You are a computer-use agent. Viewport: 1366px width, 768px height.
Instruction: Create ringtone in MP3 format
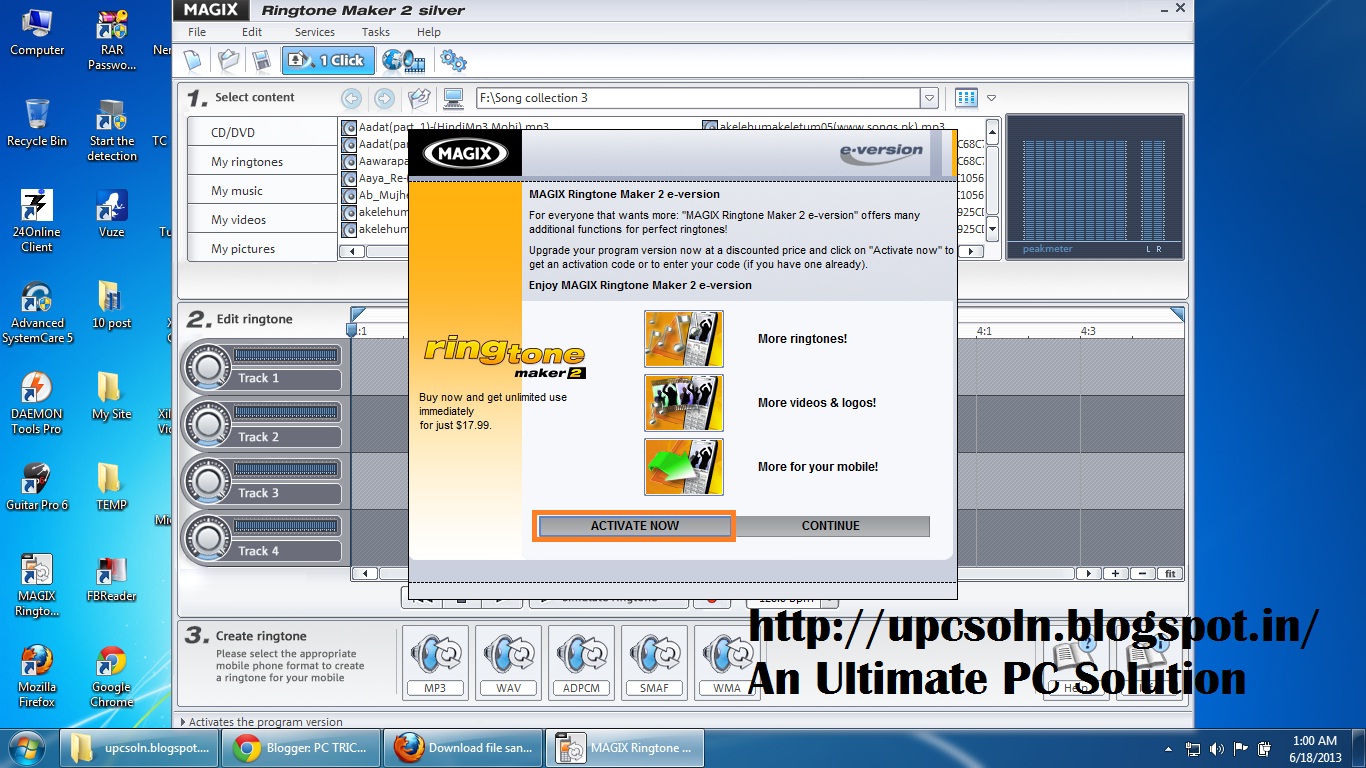click(435, 662)
